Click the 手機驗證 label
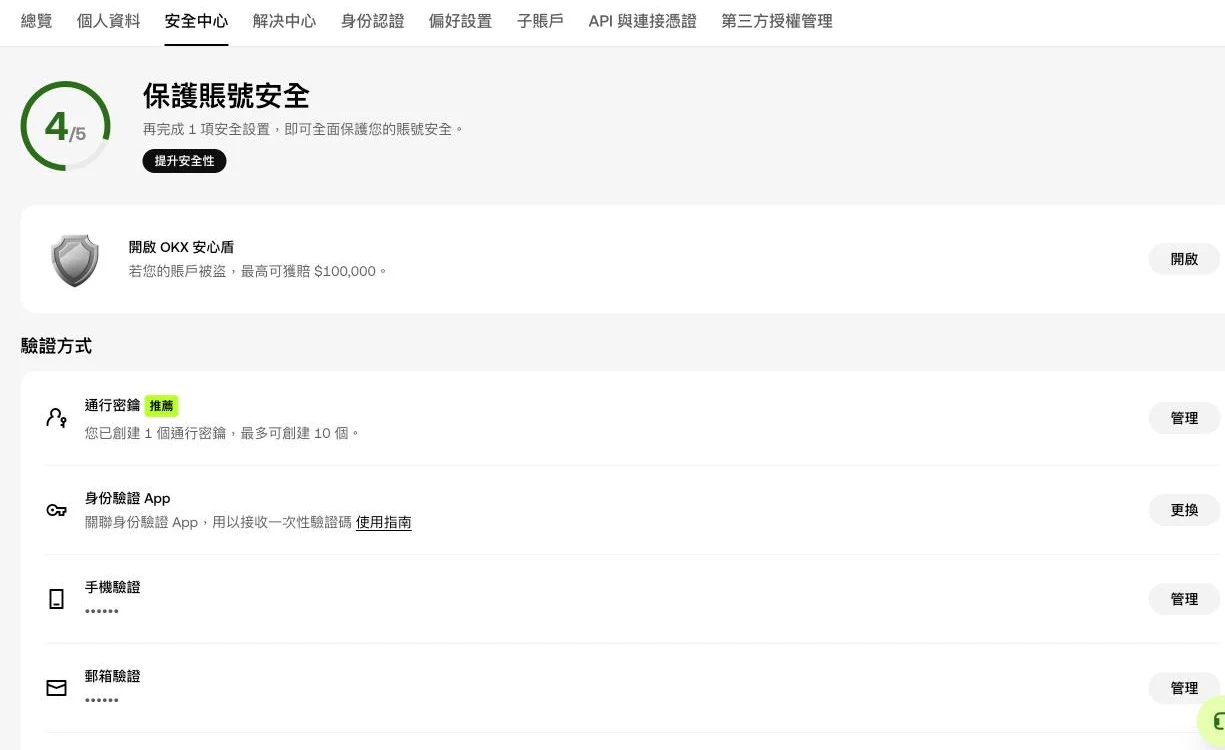 click(x=113, y=587)
